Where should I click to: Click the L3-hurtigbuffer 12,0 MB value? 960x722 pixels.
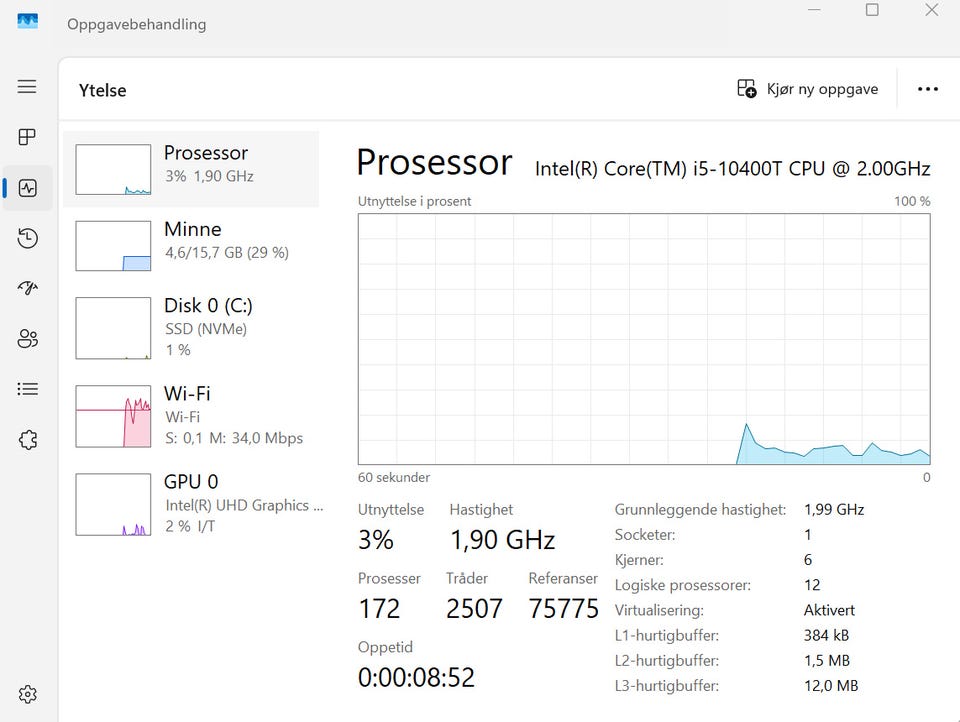(x=831, y=685)
